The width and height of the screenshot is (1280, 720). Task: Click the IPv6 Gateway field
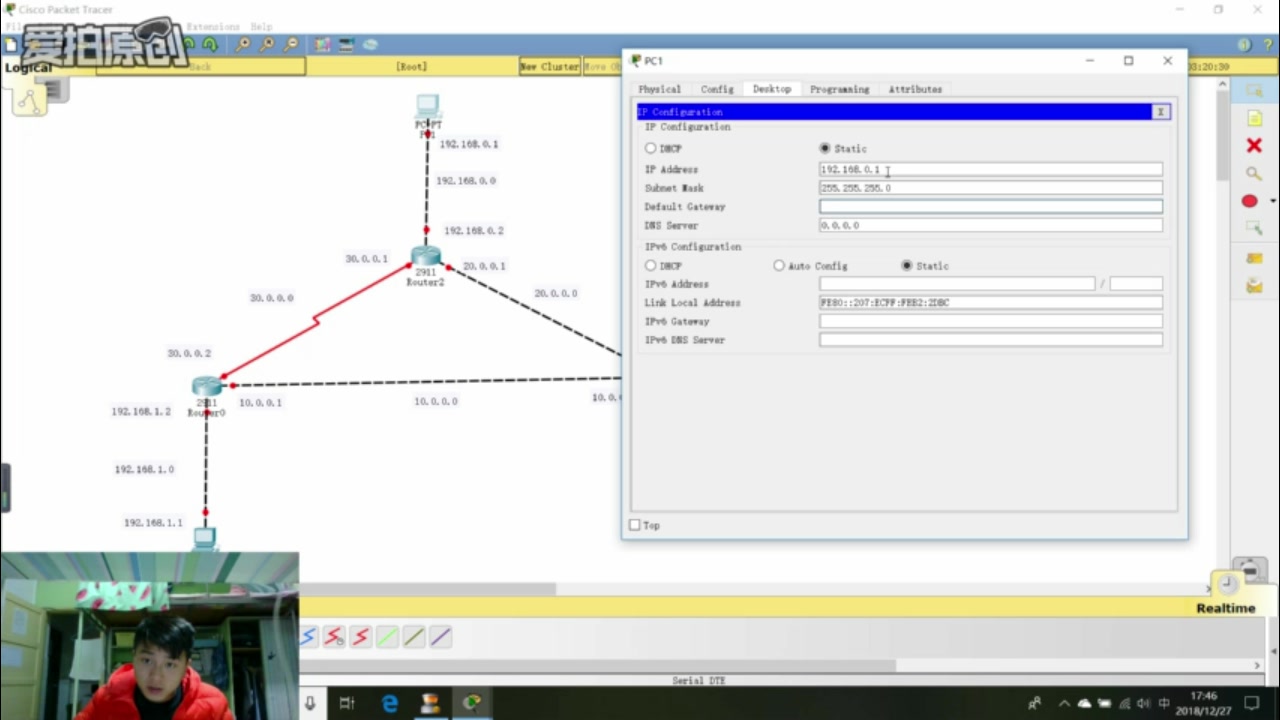pos(991,321)
